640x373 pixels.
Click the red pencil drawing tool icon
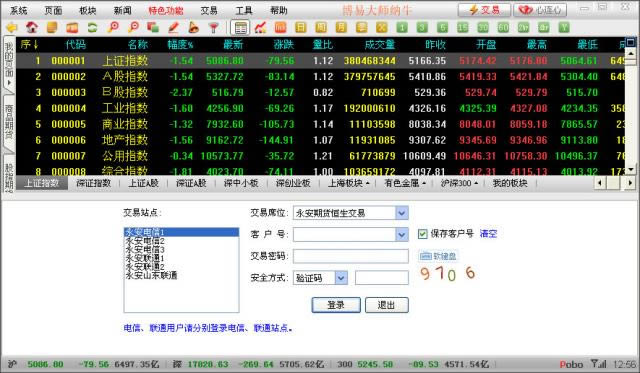click(x=173, y=27)
